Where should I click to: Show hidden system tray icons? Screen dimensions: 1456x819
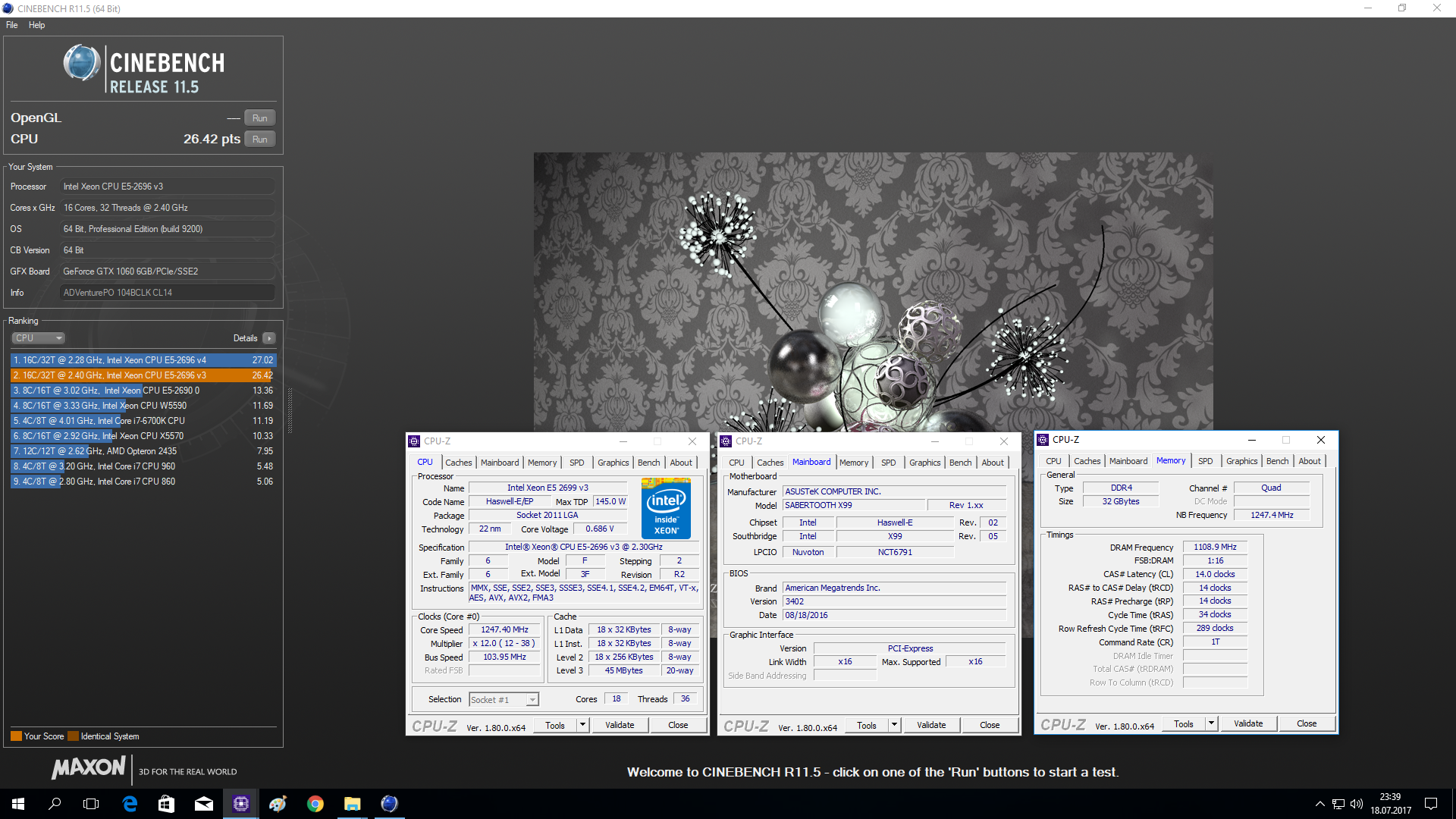pos(1319,804)
